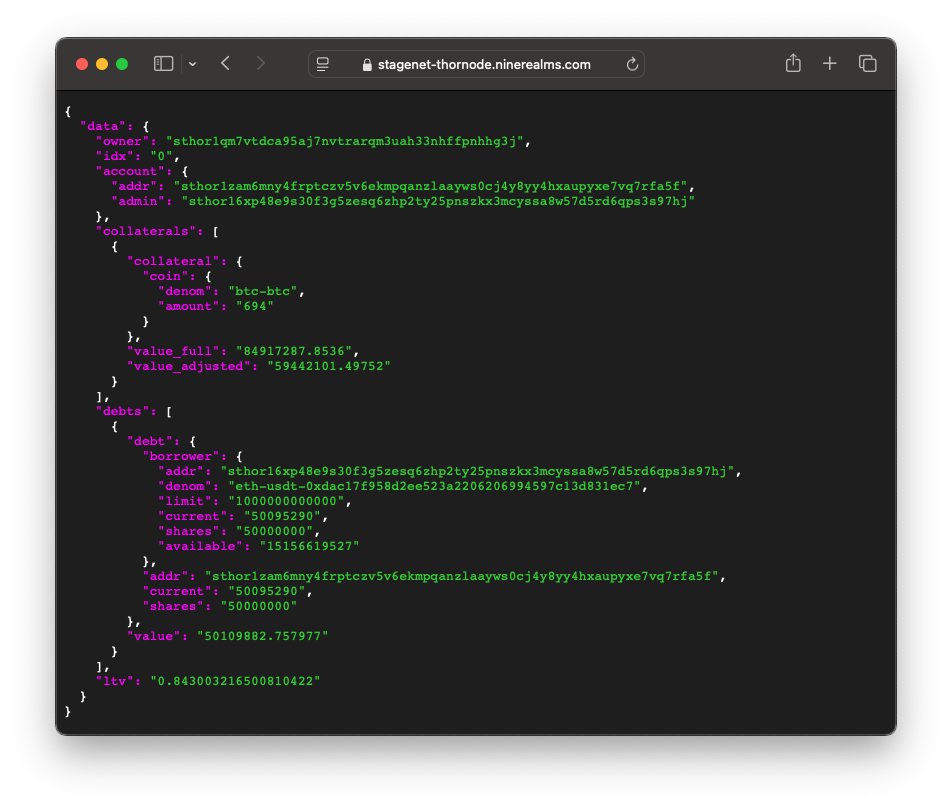Click the "collaterals" key
This screenshot has height=809, width=952.
[146, 231]
